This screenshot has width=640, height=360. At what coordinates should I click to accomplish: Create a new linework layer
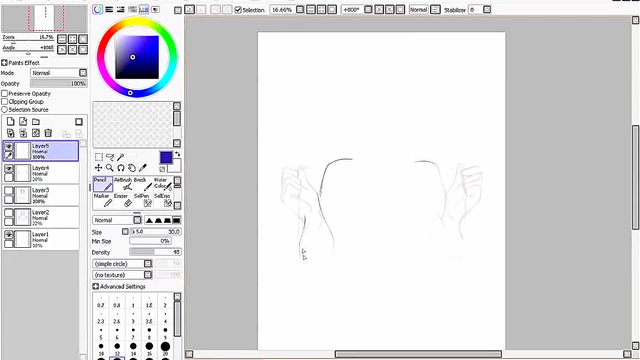[x=23, y=122]
